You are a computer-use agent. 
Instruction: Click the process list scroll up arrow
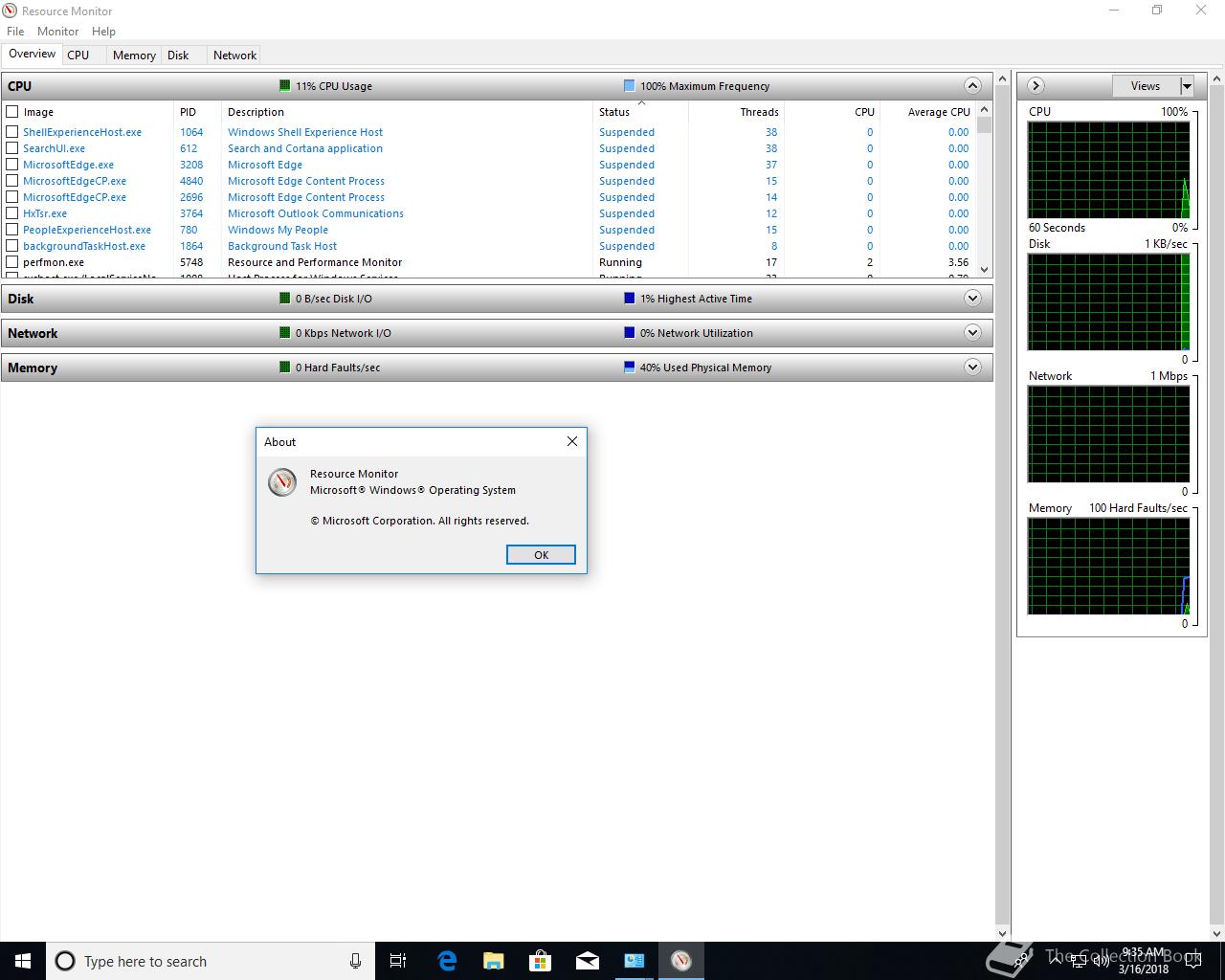click(985, 110)
